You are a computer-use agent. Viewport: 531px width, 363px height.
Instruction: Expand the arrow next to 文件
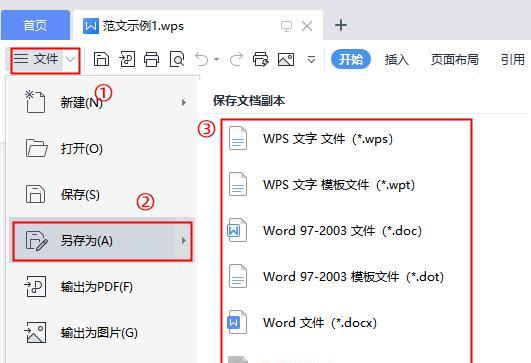70,60
